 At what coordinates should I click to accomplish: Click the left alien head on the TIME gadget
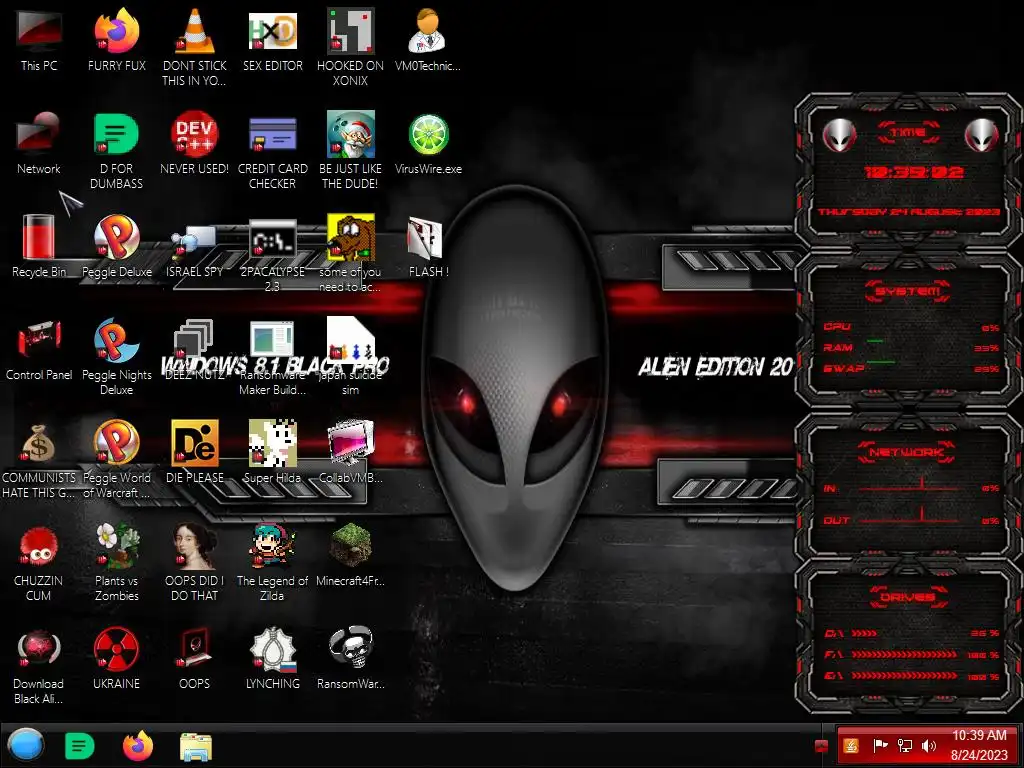[x=839, y=135]
